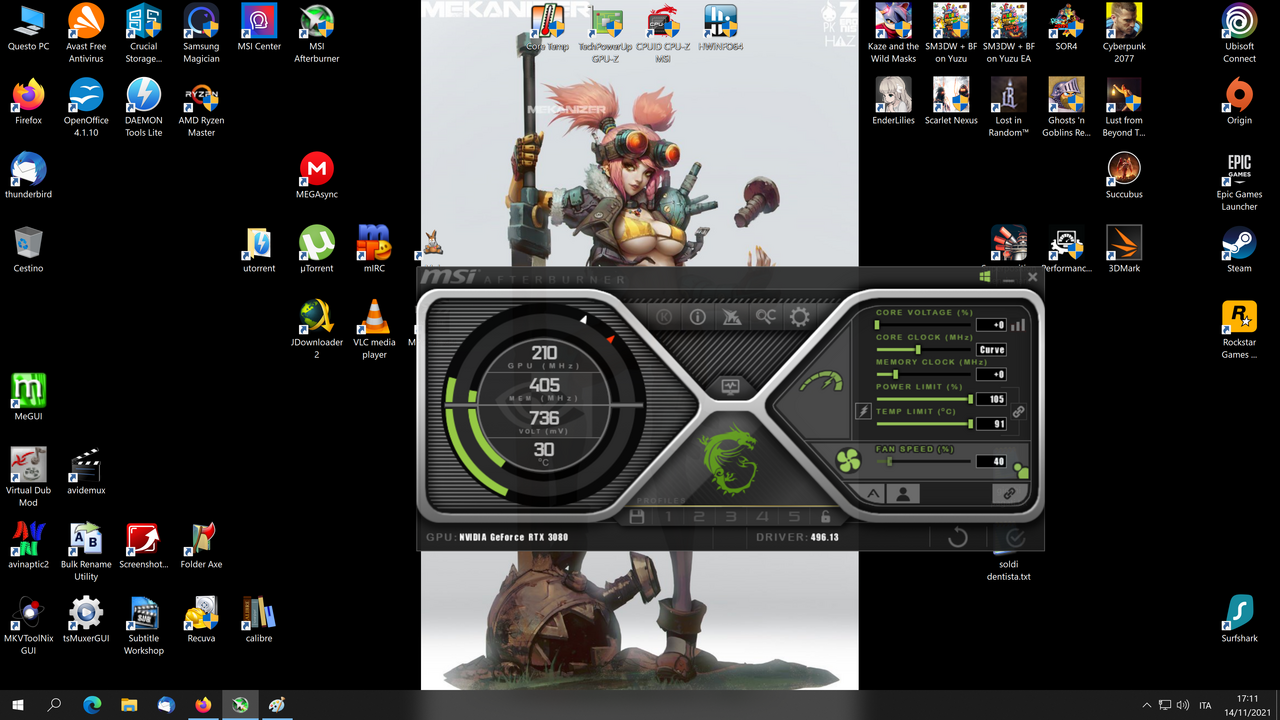Select Afterburner profile slot 5
This screenshot has height=720, width=1280.
click(795, 517)
